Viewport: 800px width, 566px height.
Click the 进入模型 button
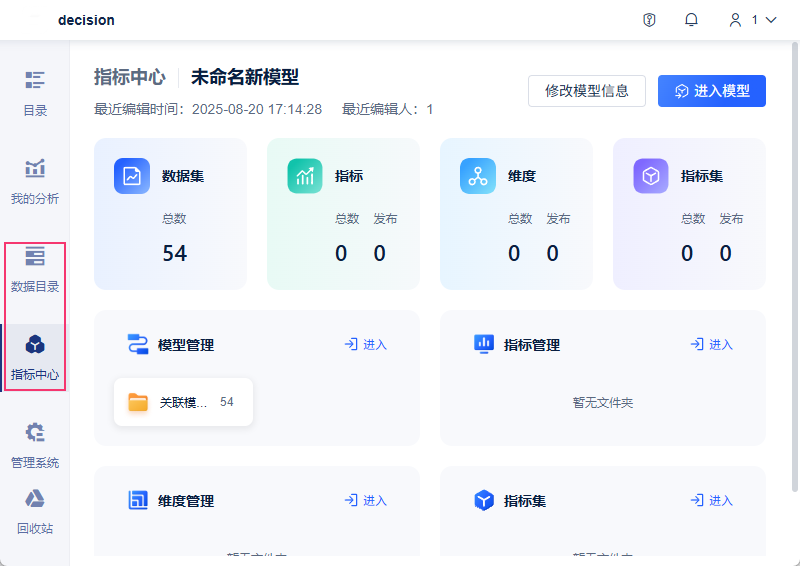pos(712,91)
